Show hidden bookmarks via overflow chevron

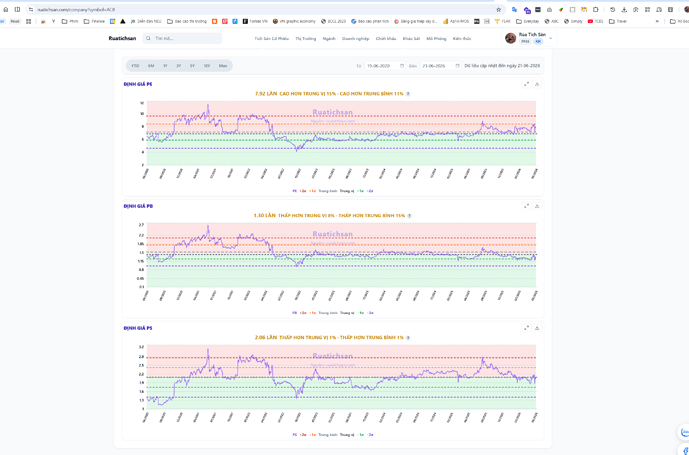657,21
